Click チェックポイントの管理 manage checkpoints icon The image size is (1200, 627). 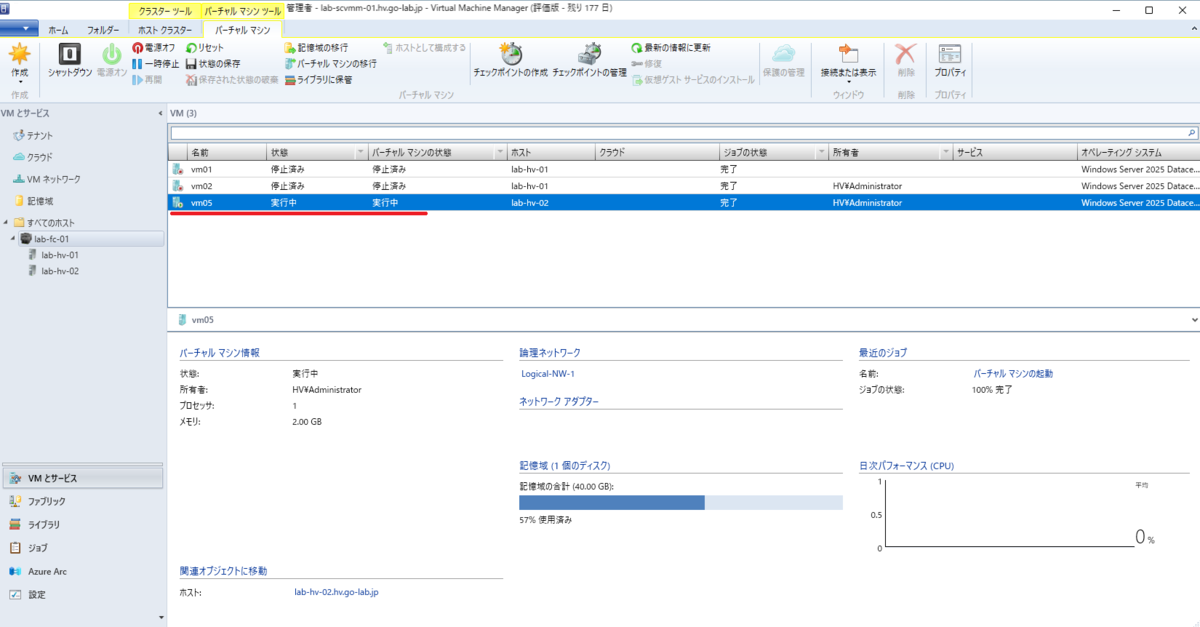(x=589, y=54)
